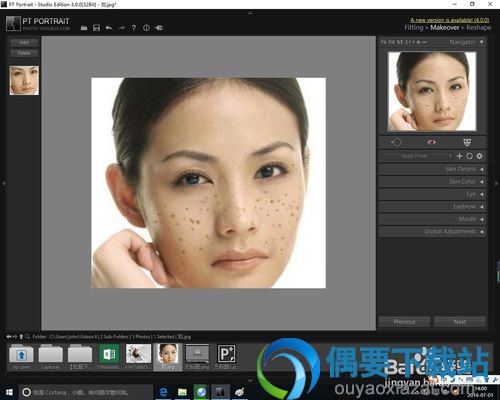Show about info using the circled i icon

[x=146, y=28]
